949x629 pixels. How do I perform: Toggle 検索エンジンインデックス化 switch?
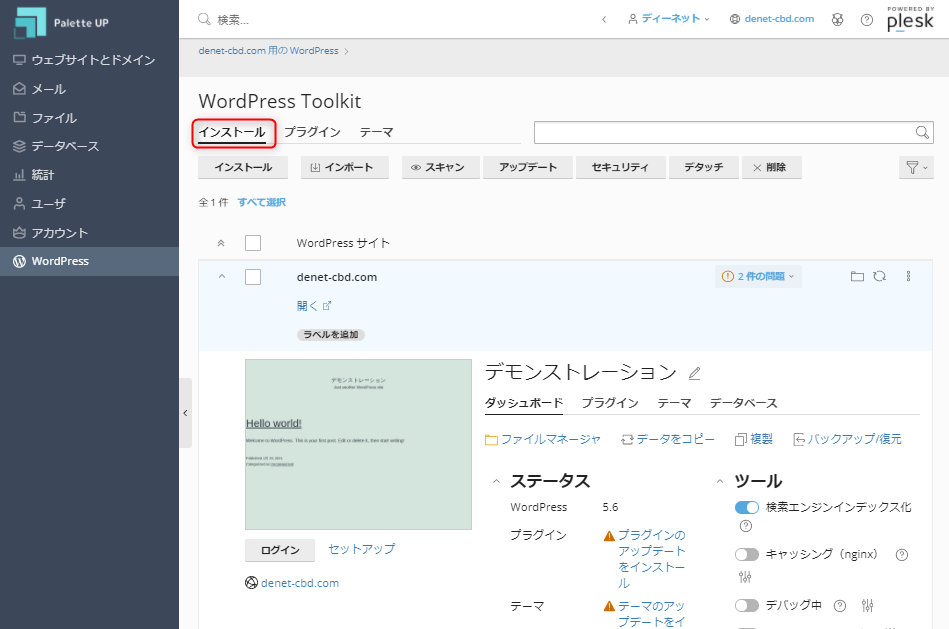click(x=747, y=507)
